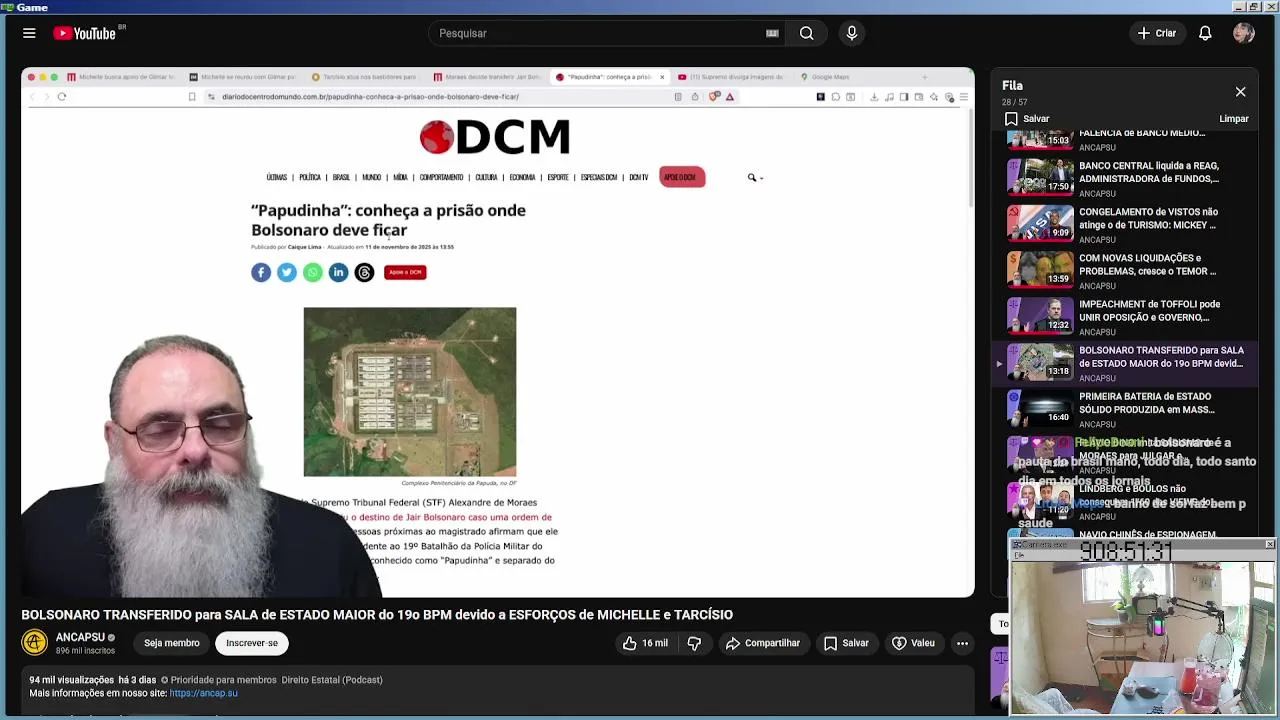Click Seja membro button
The height and width of the screenshot is (720, 1280).
(171, 643)
